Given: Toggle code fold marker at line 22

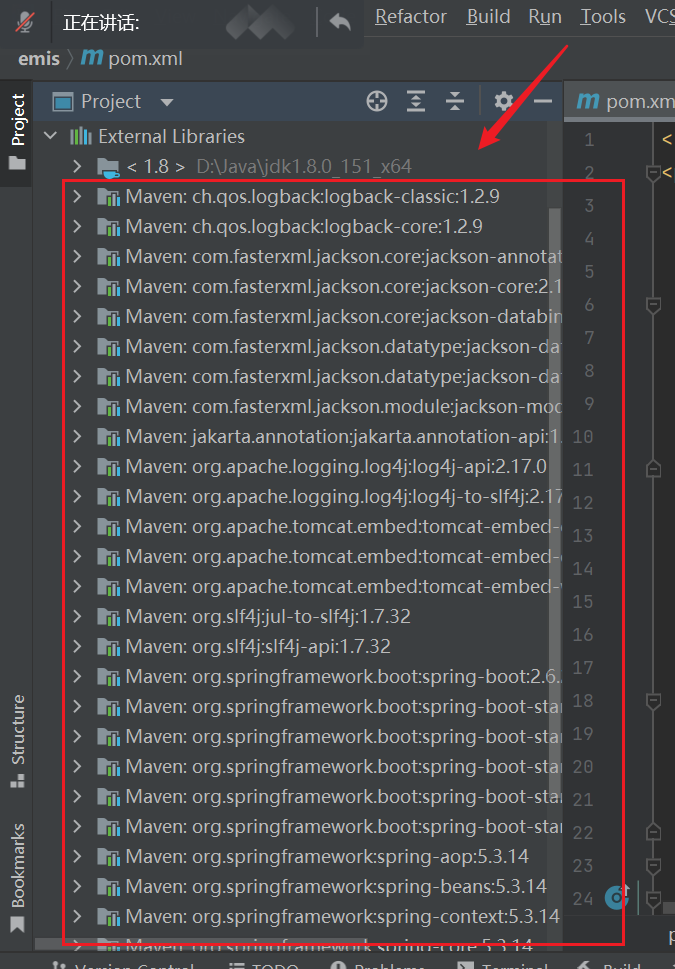Looking at the screenshot, I should [653, 832].
